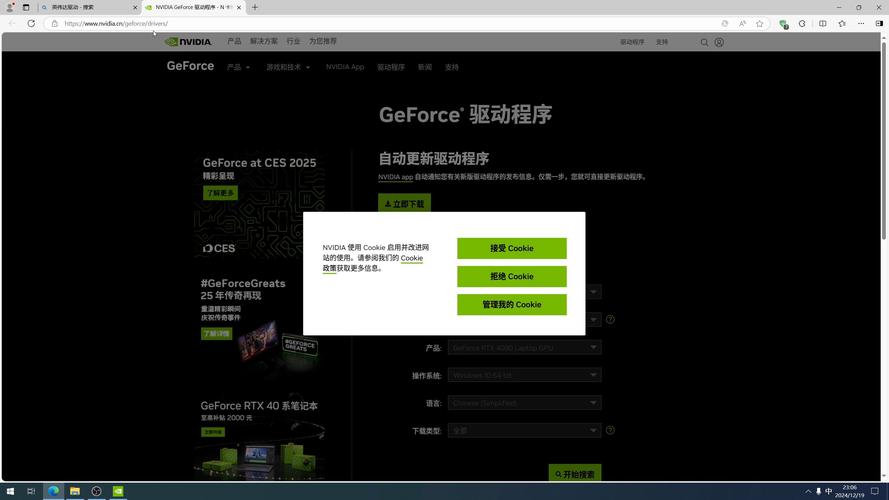The width and height of the screenshot is (889, 500).
Task: Select 解决方案 in the top navigation
Action: (264, 42)
